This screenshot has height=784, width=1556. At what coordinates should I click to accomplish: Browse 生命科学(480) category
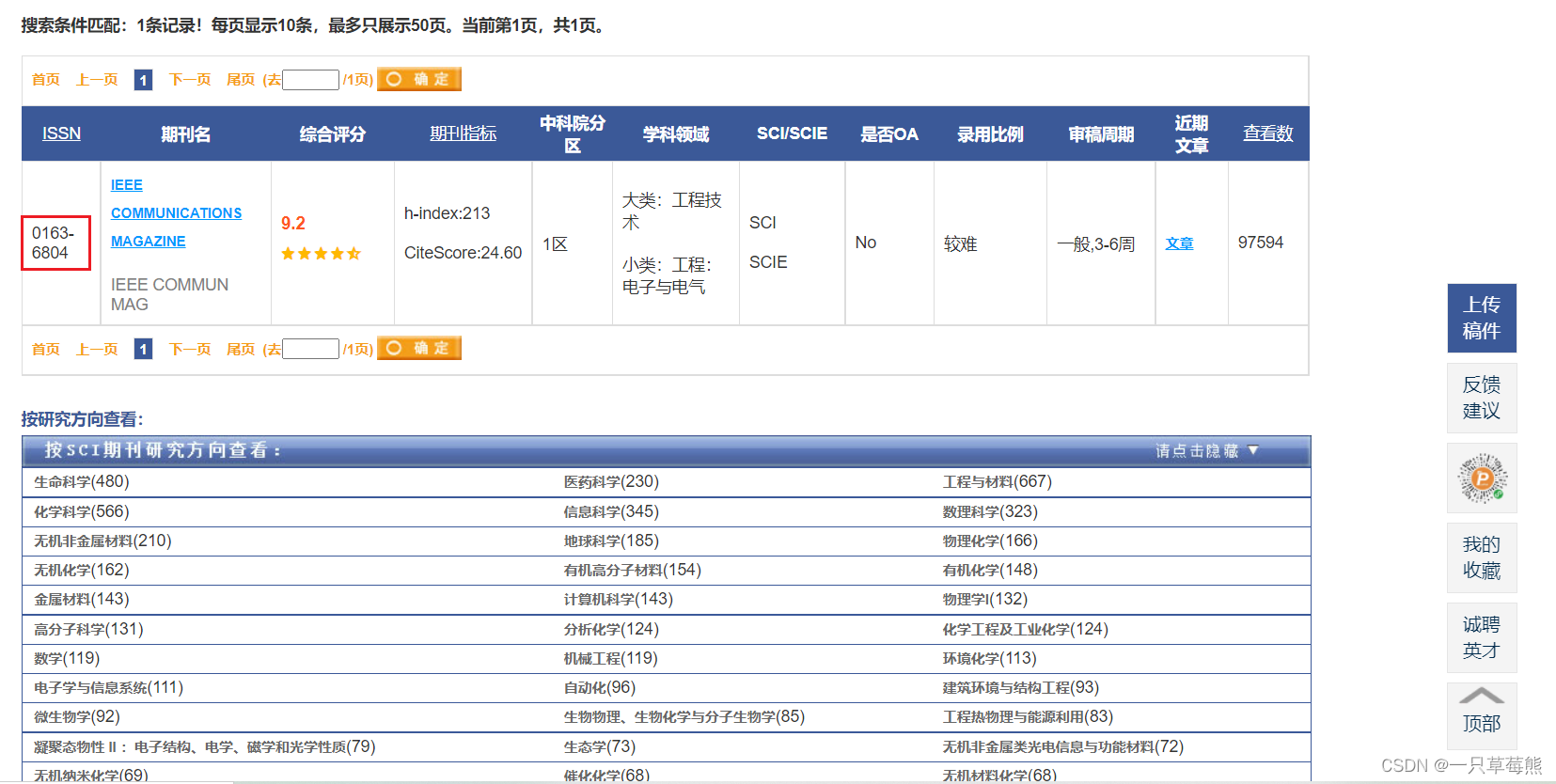[82, 482]
